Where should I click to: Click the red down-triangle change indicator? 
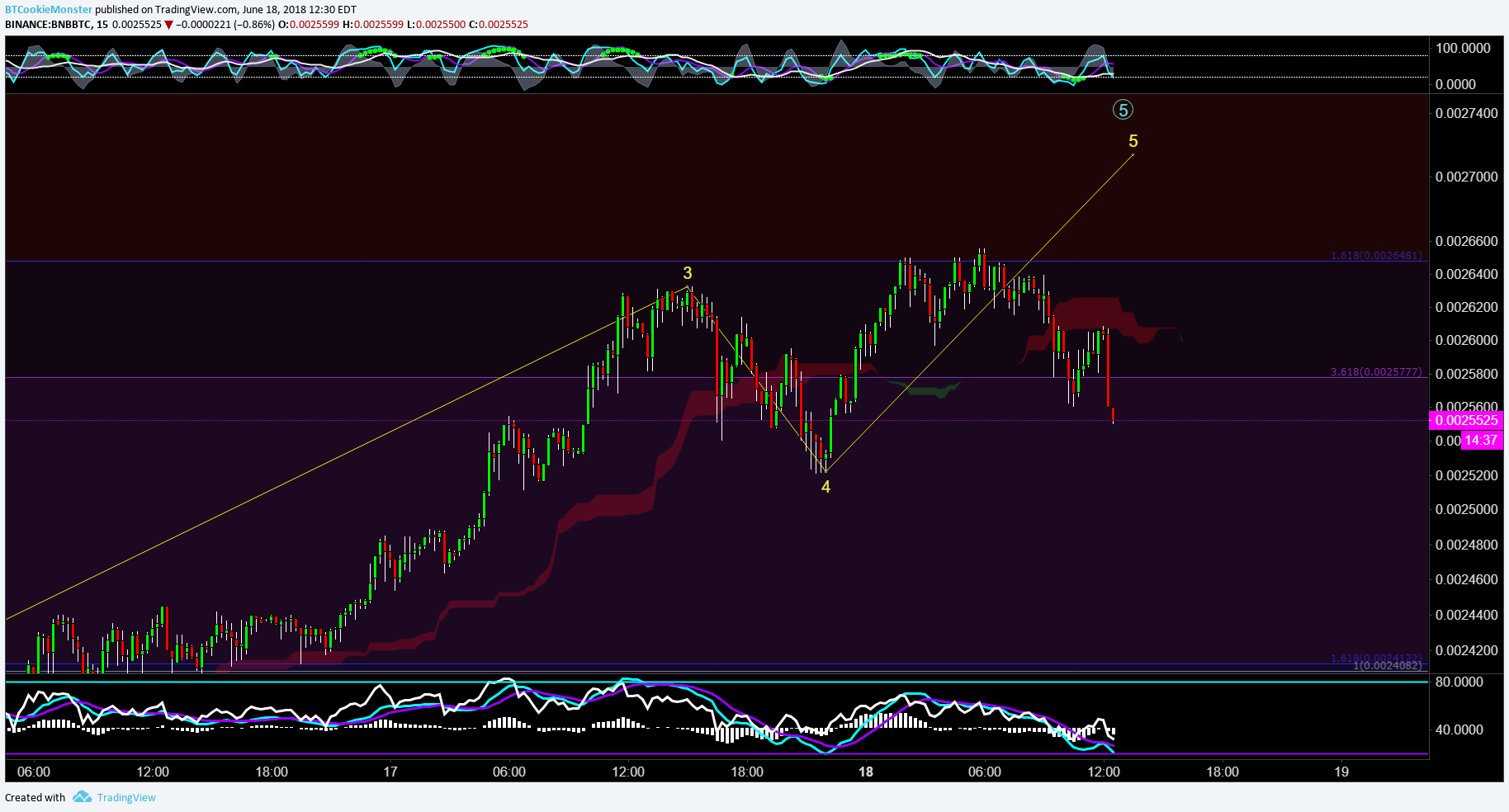pos(169,25)
